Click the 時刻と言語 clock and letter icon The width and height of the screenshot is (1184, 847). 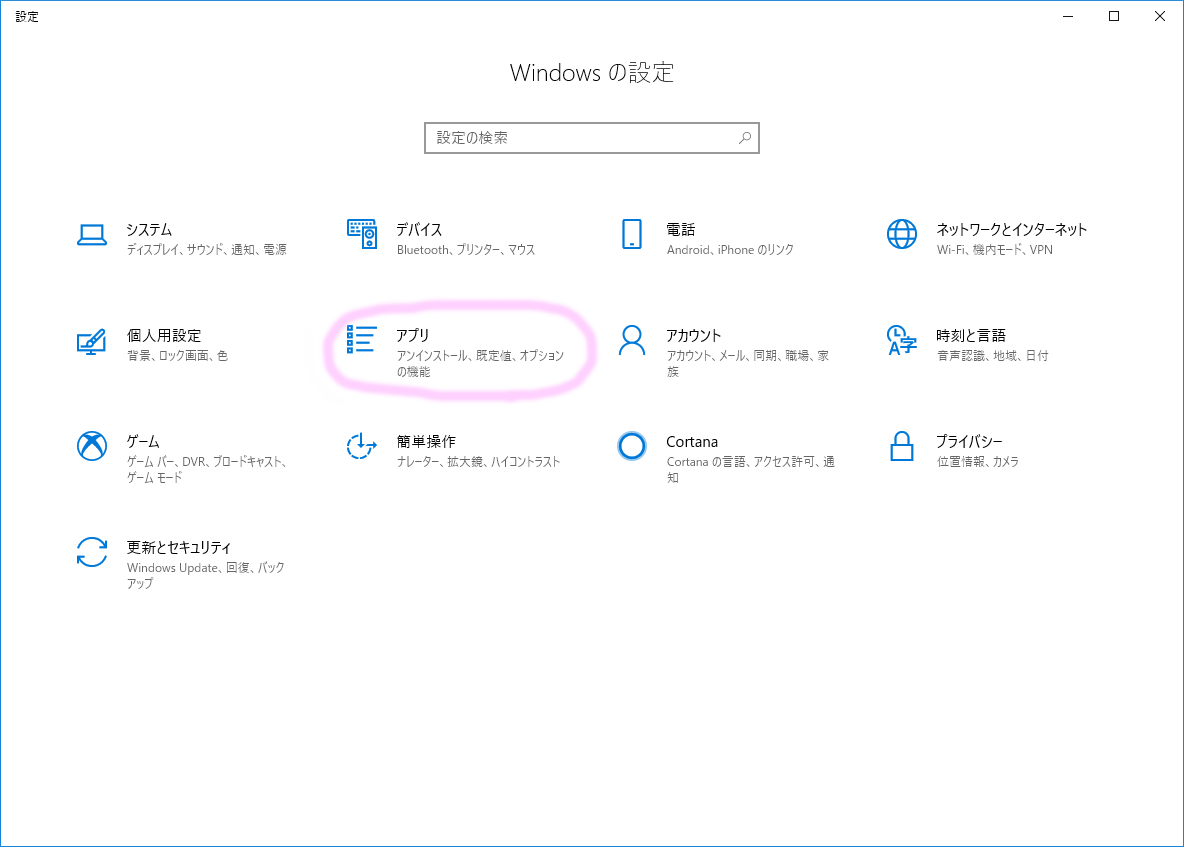pyautogui.click(x=902, y=340)
